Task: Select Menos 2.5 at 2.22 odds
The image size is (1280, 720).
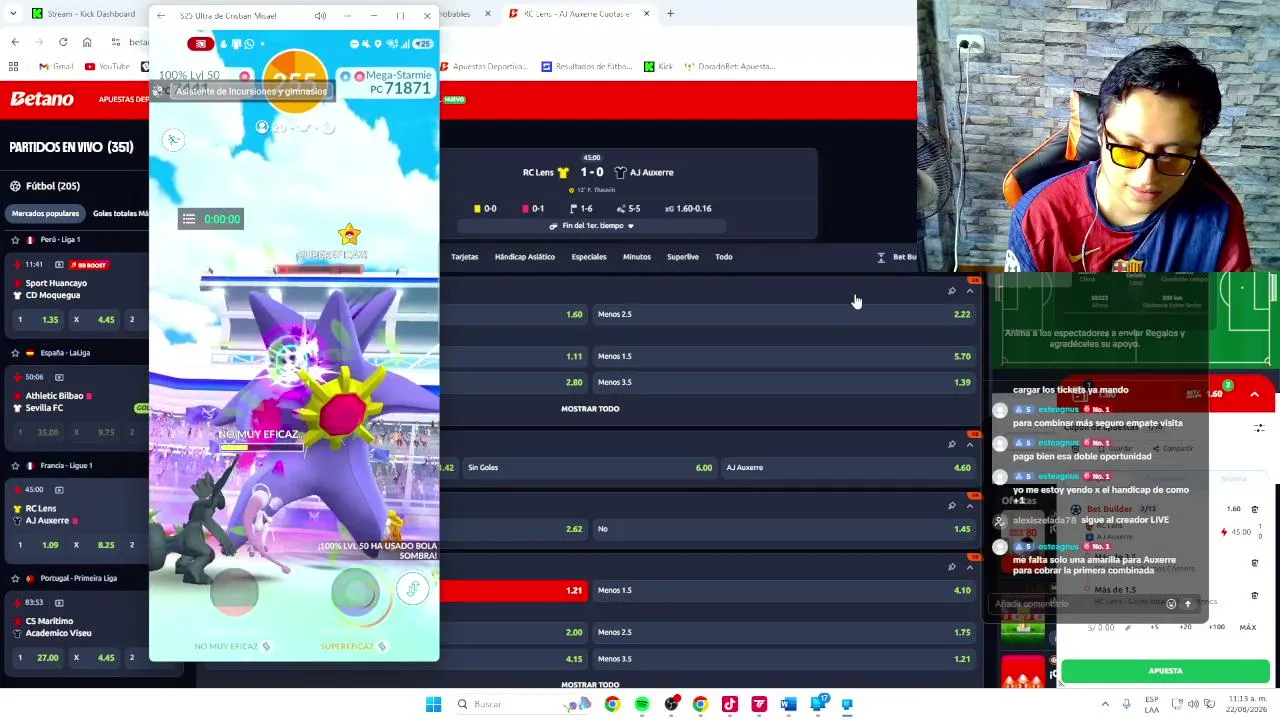Action: pyautogui.click(x=783, y=314)
